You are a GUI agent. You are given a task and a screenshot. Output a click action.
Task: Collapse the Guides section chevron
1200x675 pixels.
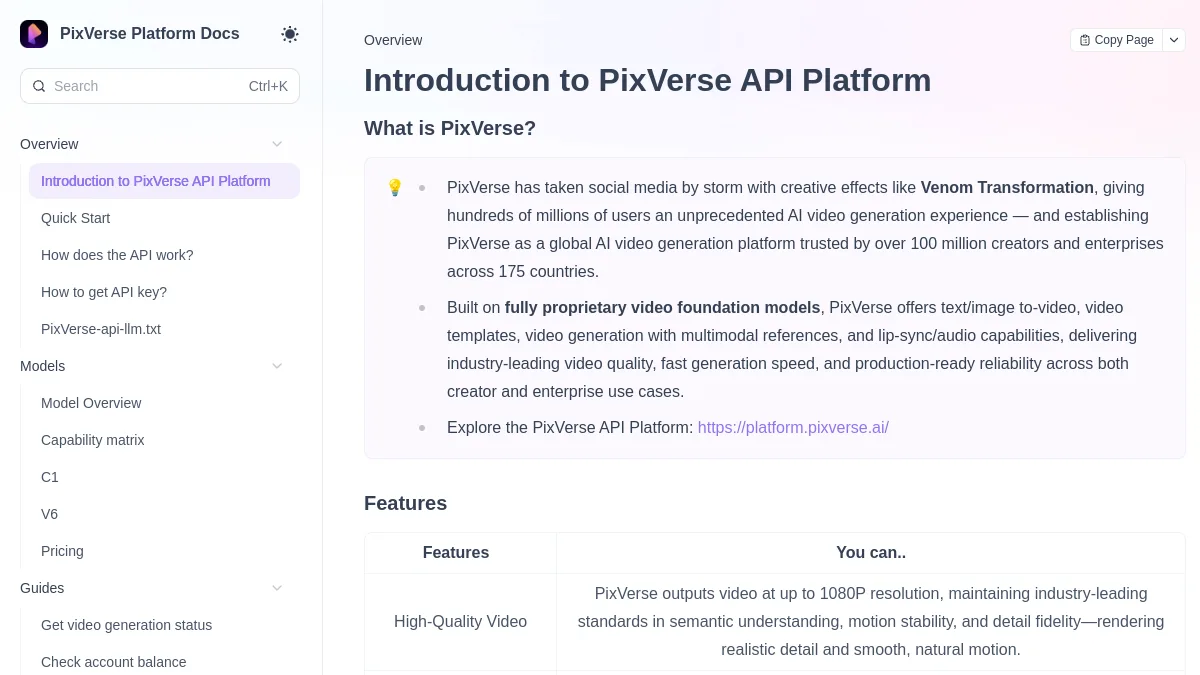[x=277, y=588]
